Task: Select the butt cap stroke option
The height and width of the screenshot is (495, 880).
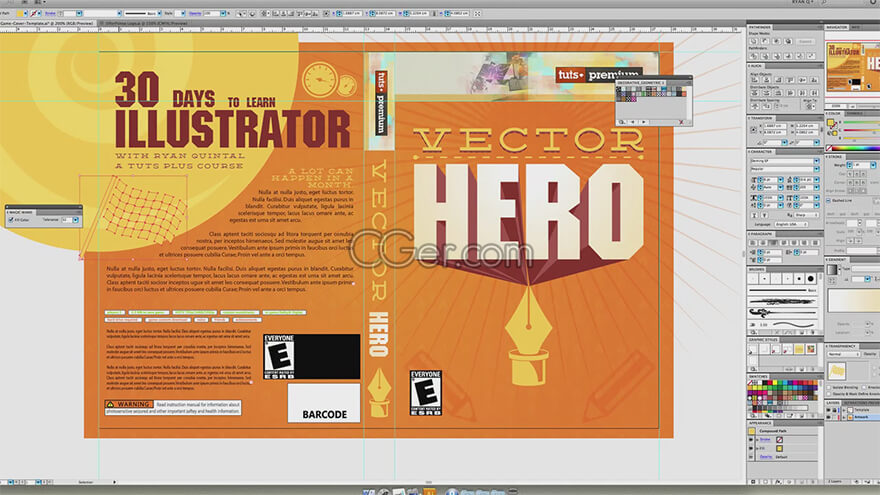Action: click(x=850, y=174)
